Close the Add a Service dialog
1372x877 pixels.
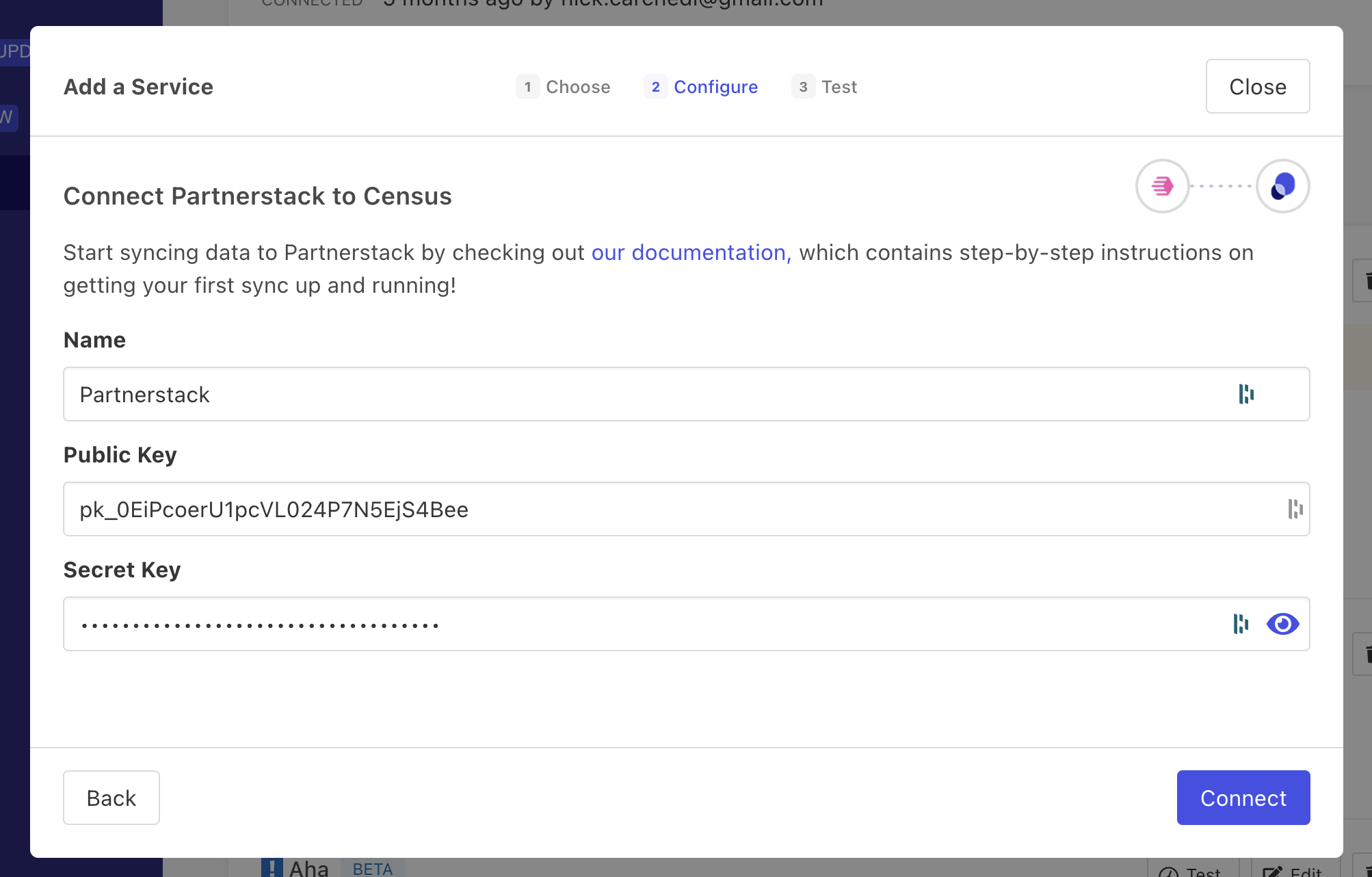click(x=1257, y=86)
